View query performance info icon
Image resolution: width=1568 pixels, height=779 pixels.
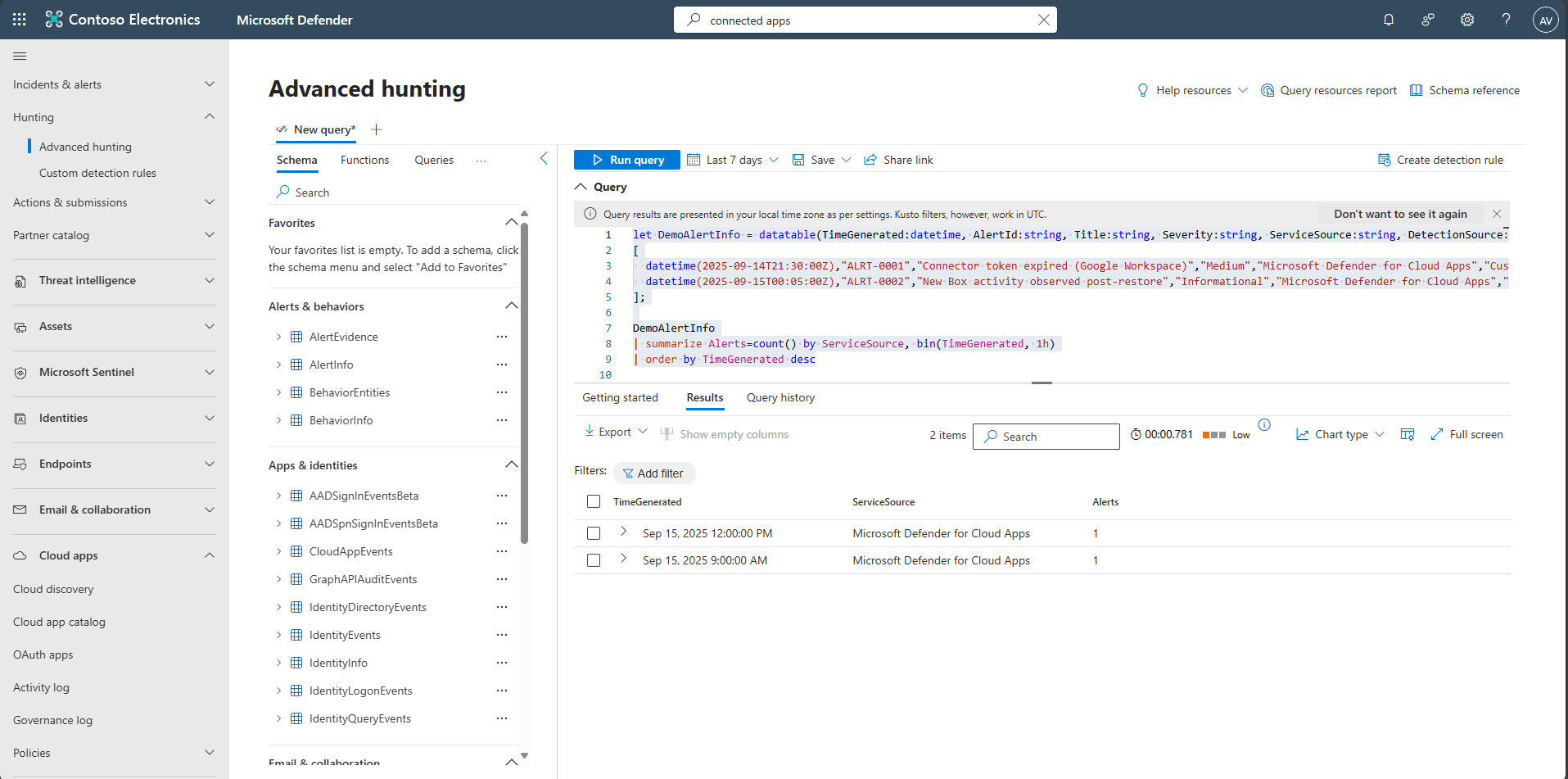(1264, 424)
